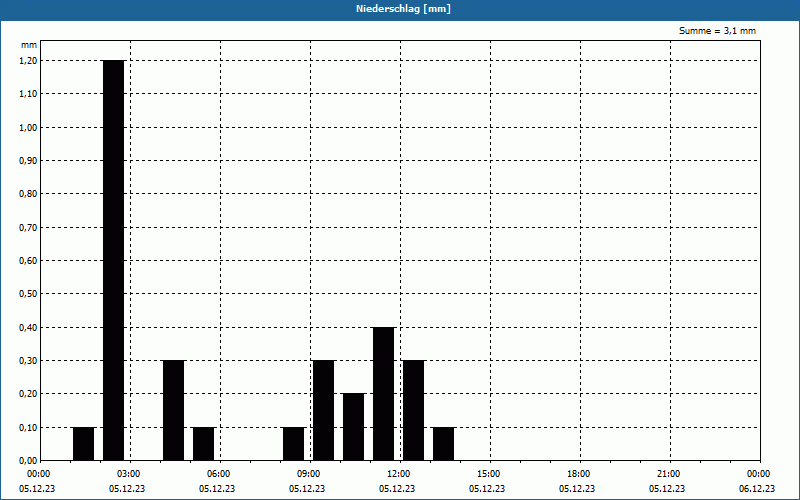
Task: Click the 18:00 time axis label
Action: tap(579, 474)
